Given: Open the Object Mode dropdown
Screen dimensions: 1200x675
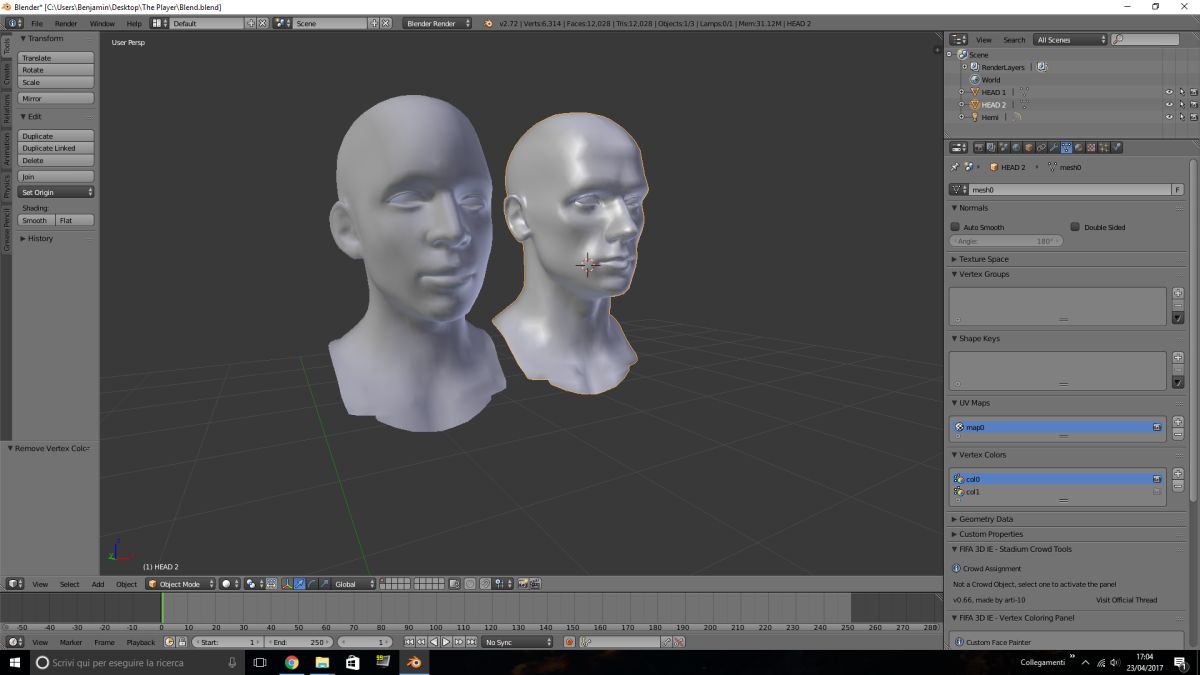Looking at the screenshot, I should pyautogui.click(x=181, y=584).
